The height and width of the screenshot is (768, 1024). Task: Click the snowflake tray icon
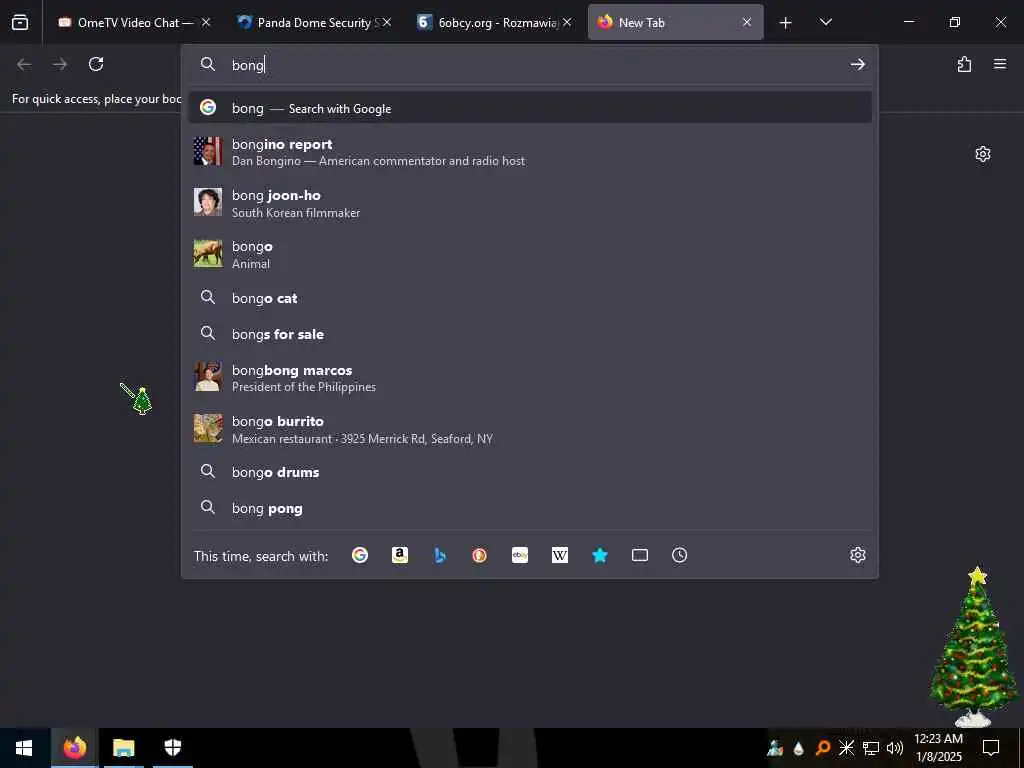click(846, 748)
